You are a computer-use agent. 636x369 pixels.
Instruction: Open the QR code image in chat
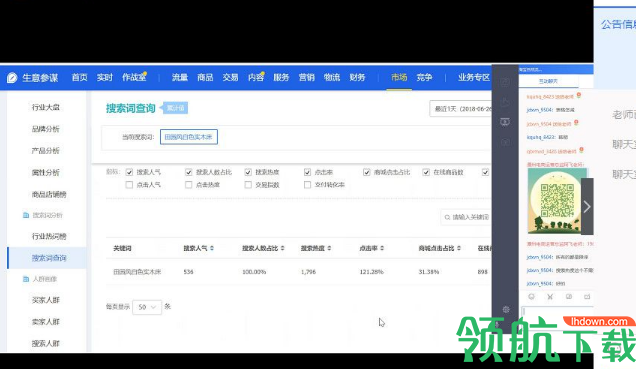pos(557,201)
